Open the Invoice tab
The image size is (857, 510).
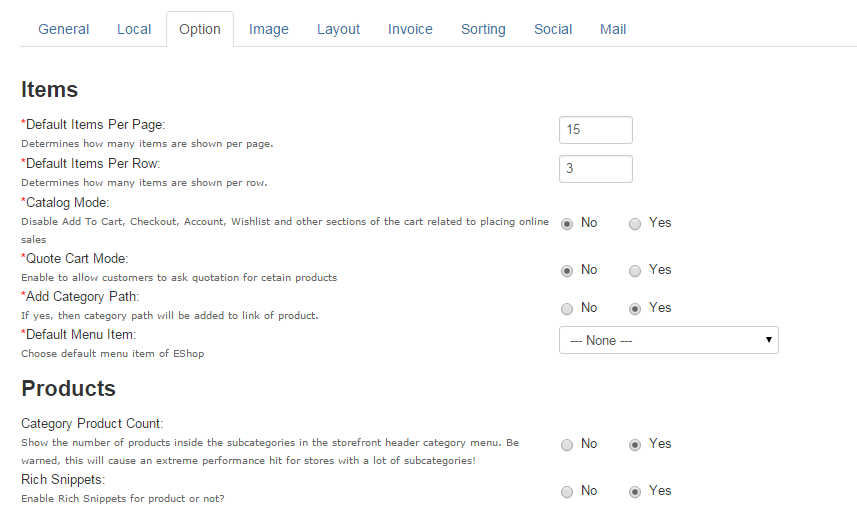click(x=410, y=29)
